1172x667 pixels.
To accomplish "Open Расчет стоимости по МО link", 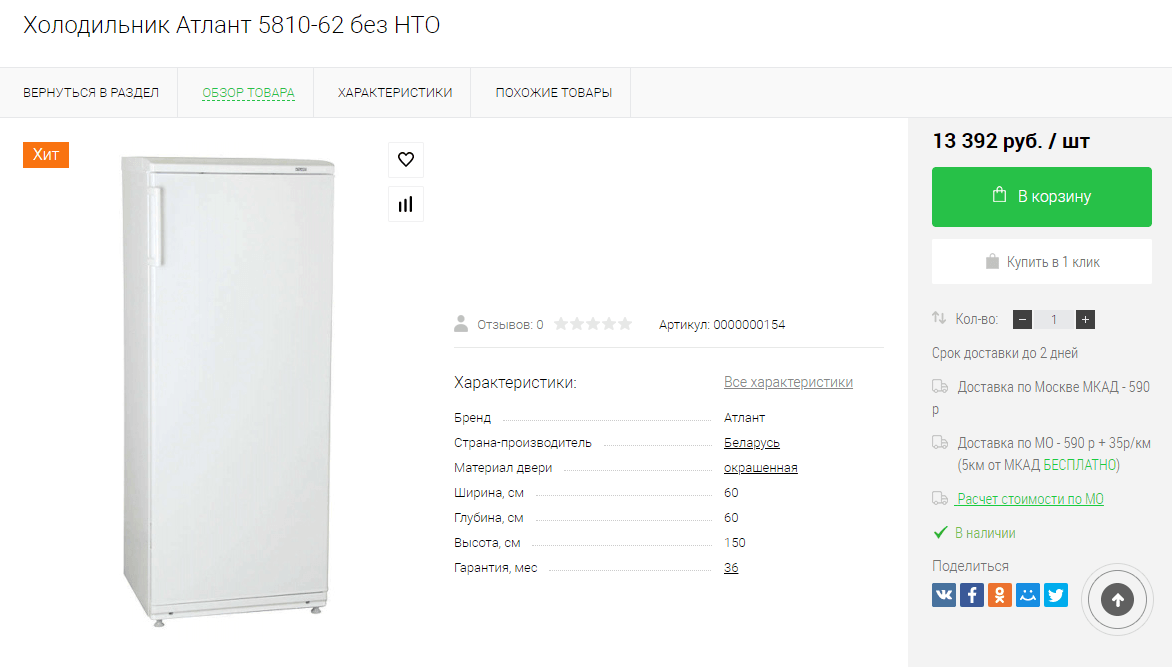I will click(x=1030, y=499).
